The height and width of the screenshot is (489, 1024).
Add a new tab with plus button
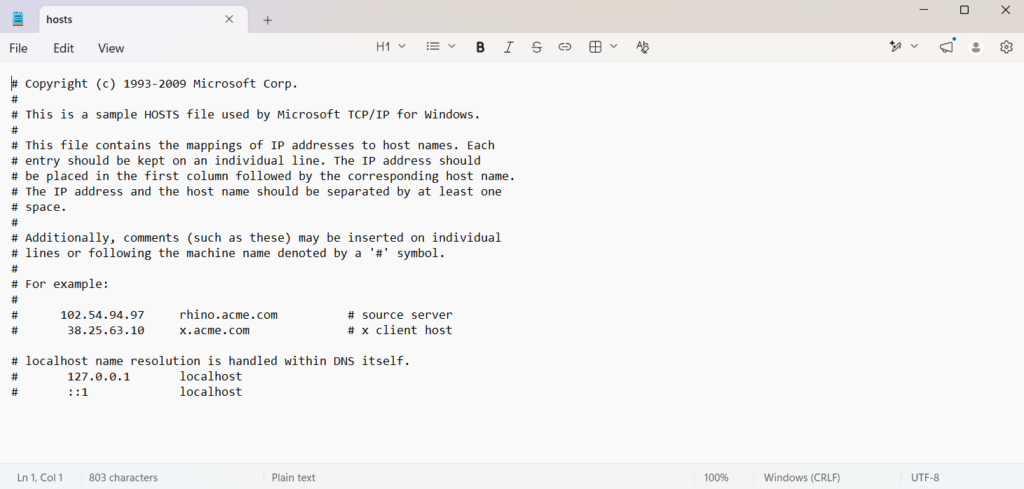[x=267, y=20]
